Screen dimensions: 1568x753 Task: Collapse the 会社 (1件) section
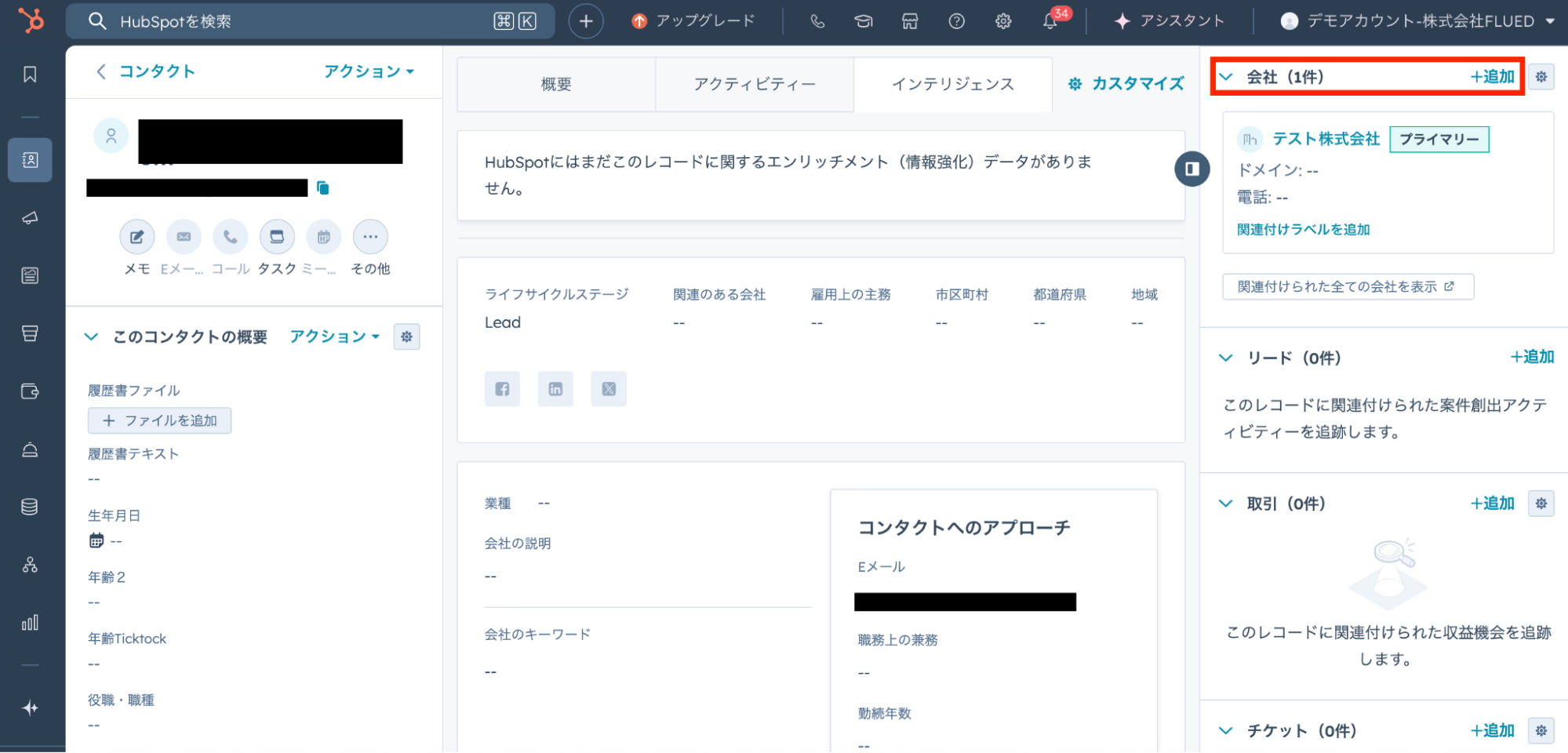coord(1226,77)
